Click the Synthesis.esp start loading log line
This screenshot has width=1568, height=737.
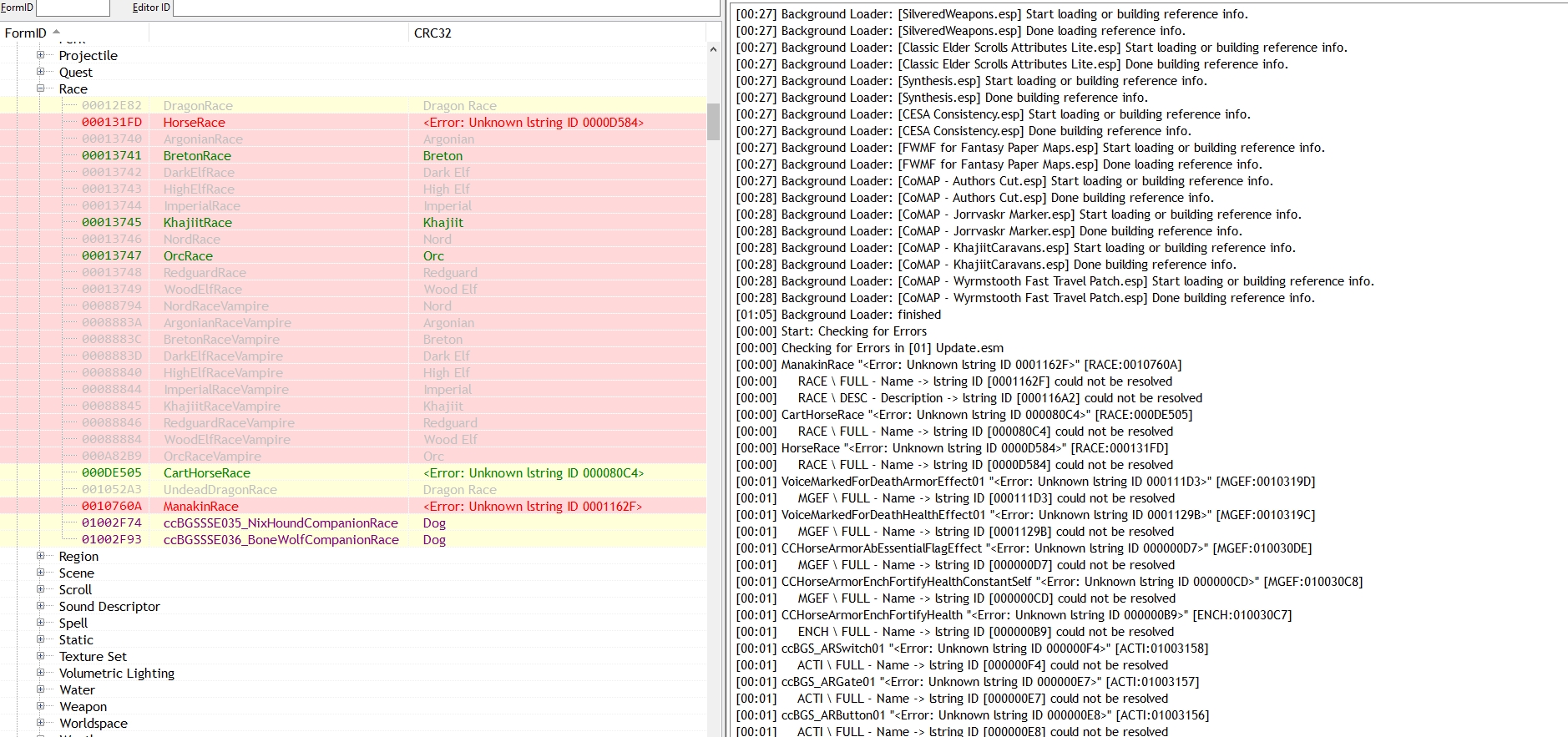(x=971, y=81)
